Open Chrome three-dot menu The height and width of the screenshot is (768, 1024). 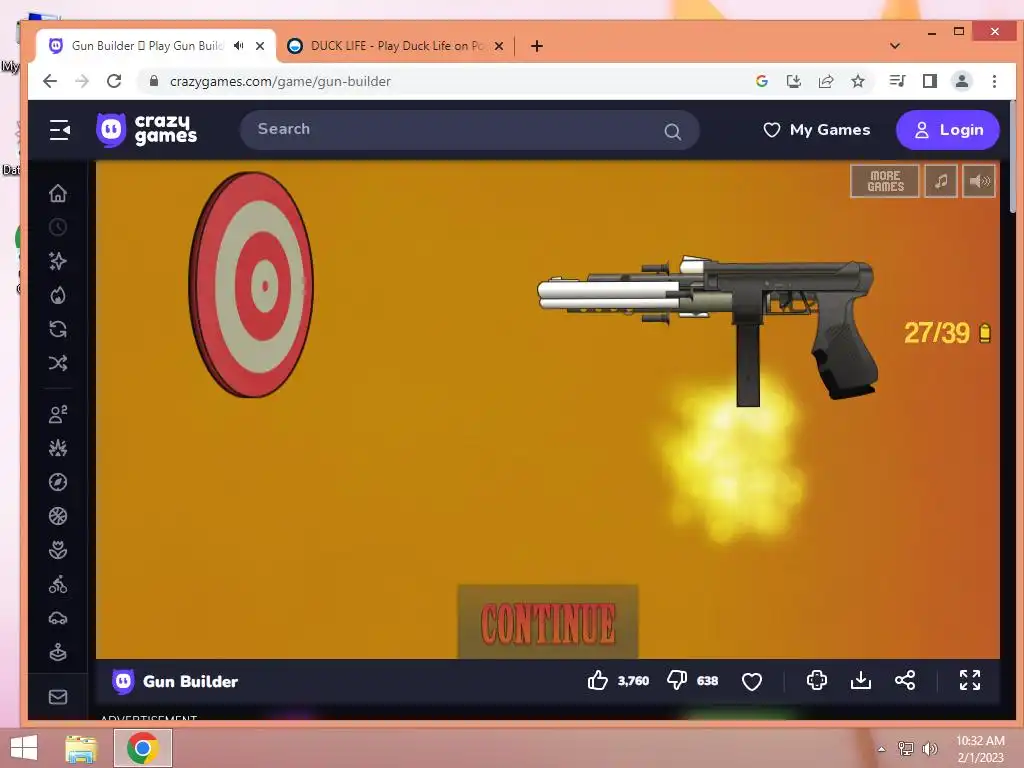(x=994, y=81)
